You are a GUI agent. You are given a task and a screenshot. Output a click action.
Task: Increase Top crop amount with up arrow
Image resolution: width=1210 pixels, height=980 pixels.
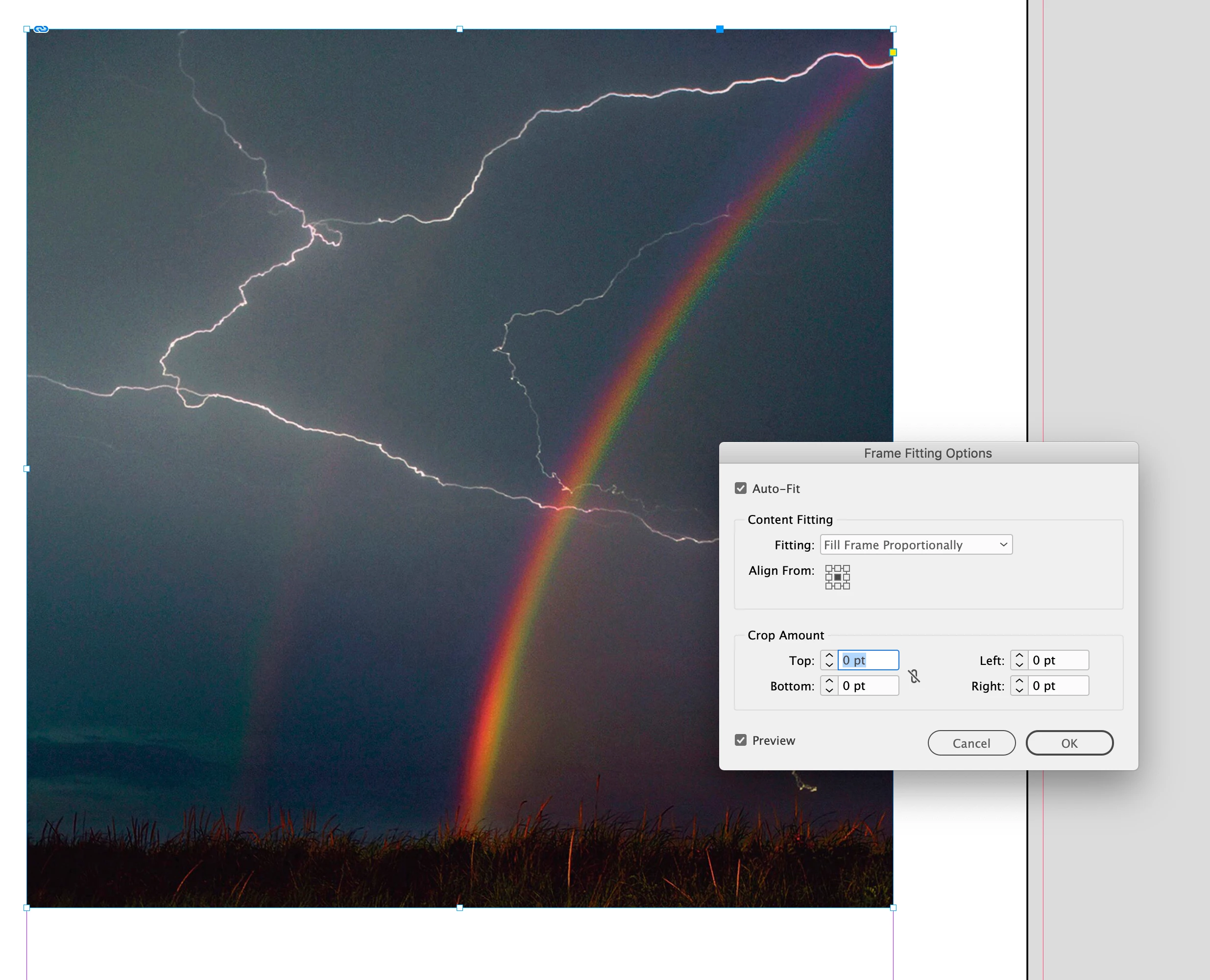click(x=829, y=656)
